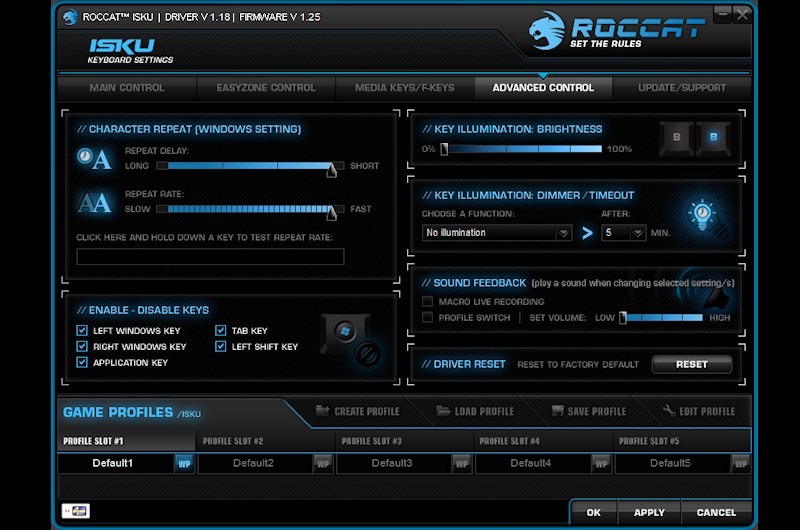Toggle the Tab Key checkbox

tap(221, 331)
